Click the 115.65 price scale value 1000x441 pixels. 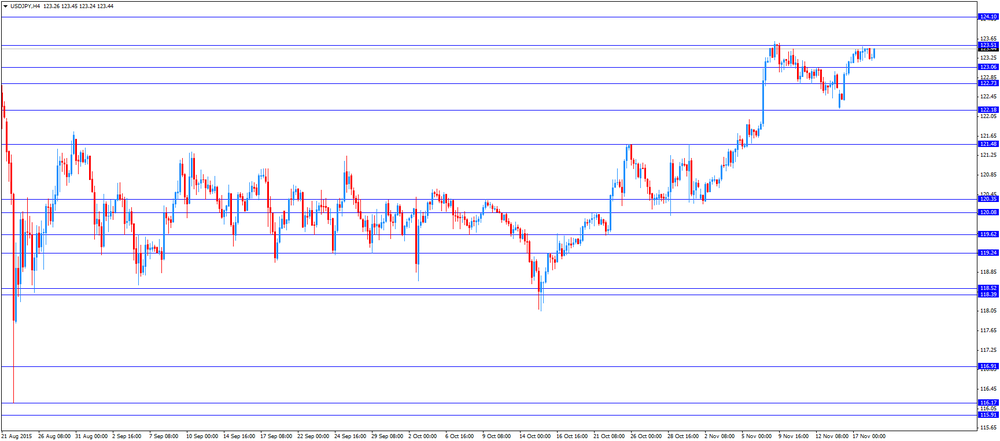(987, 428)
